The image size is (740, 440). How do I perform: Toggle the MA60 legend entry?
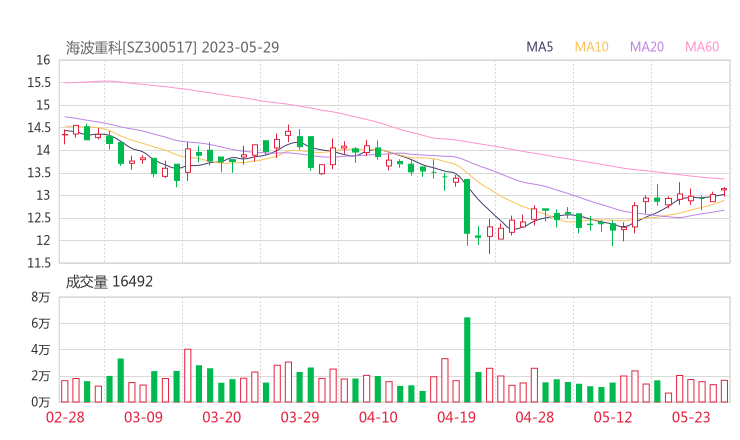click(702, 47)
